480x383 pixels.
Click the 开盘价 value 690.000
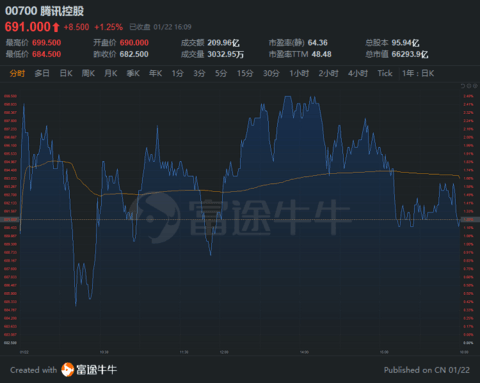(134, 43)
